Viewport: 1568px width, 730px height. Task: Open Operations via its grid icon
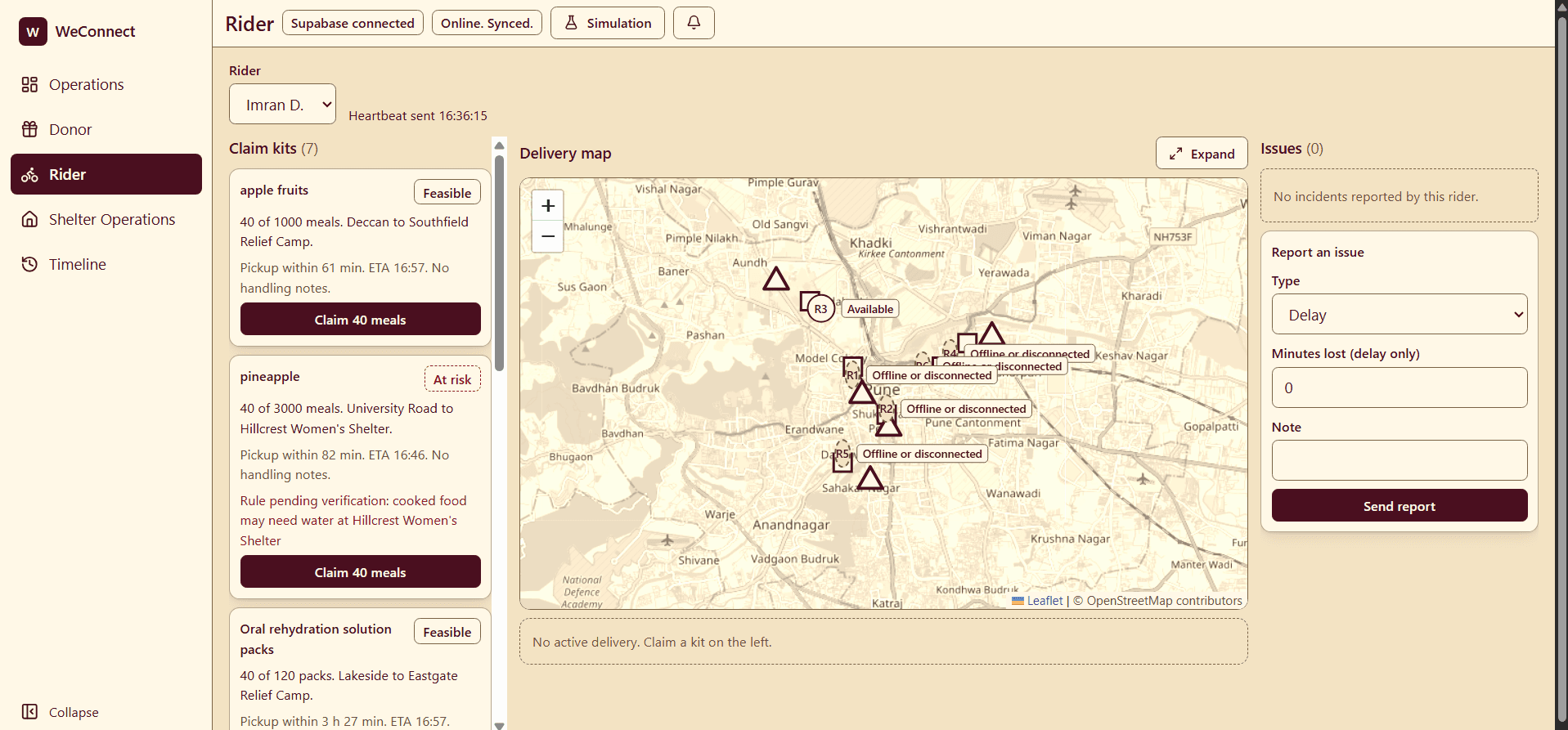29,84
